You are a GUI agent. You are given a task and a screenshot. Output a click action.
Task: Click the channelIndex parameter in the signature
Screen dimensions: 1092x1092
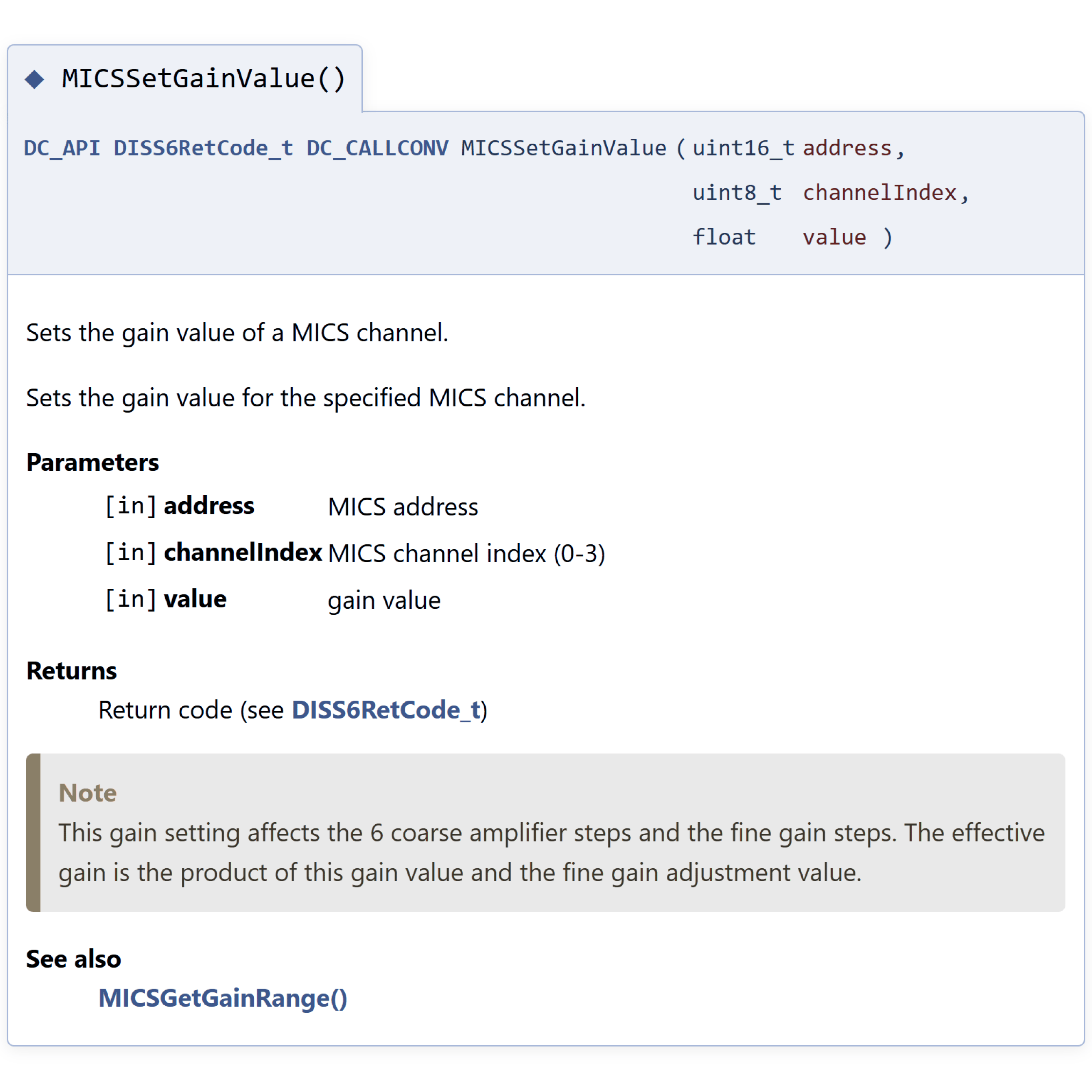coord(880,193)
